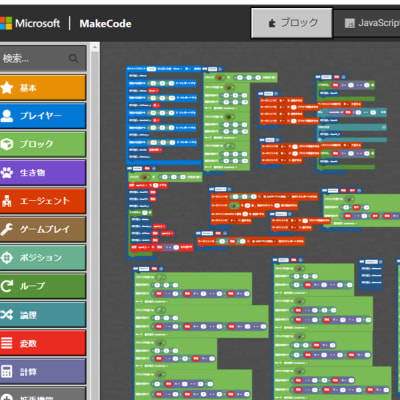Click the list icon on 変数
This screenshot has width=400, height=400.
[x=7, y=343]
